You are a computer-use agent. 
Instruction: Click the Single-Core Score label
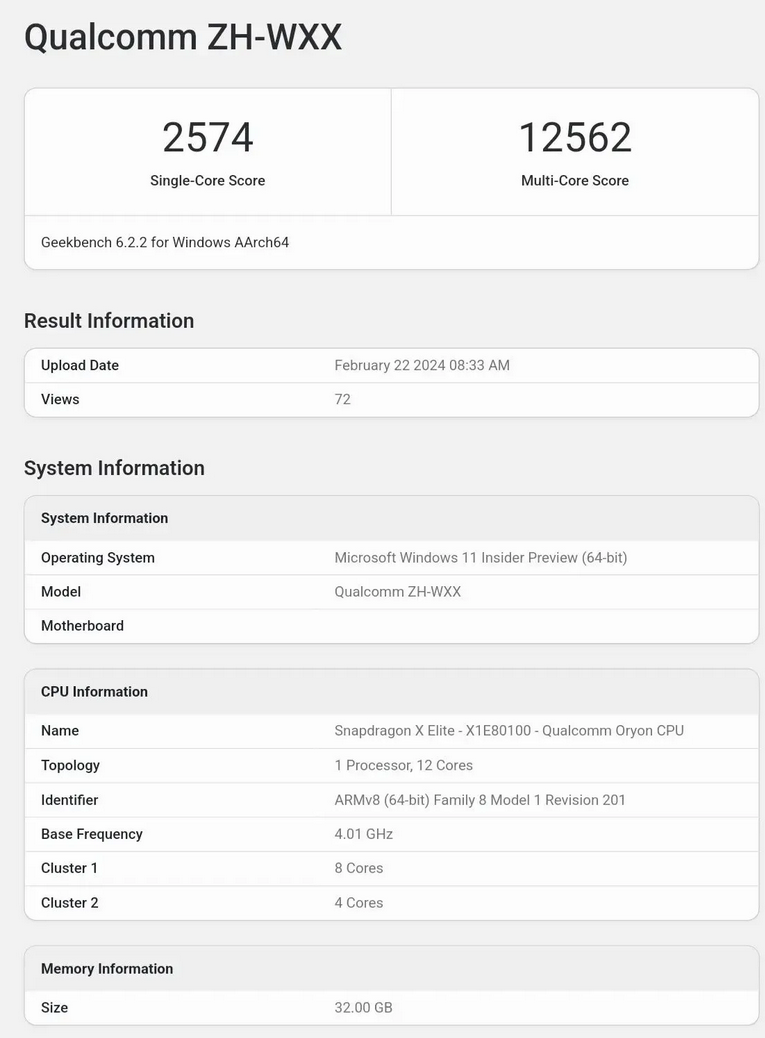208,181
